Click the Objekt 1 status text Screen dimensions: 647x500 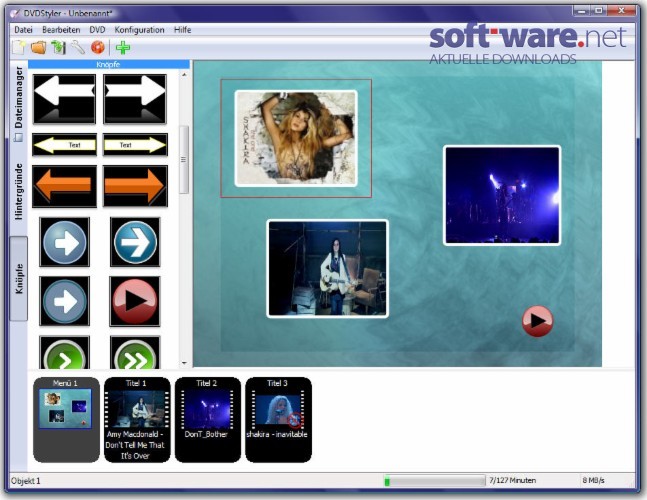click(x=26, y=481)
